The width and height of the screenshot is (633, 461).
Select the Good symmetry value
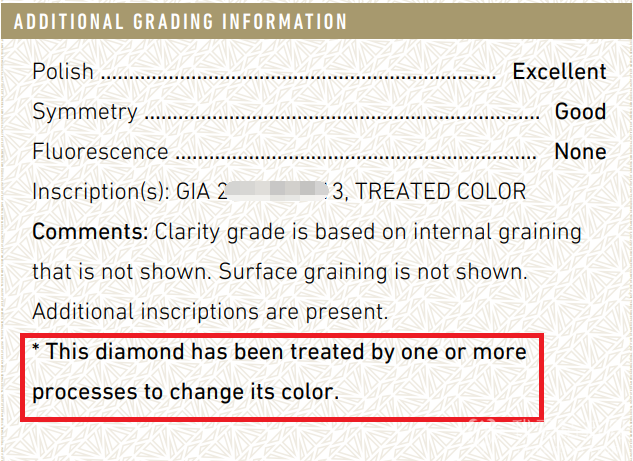coord(580,112)
